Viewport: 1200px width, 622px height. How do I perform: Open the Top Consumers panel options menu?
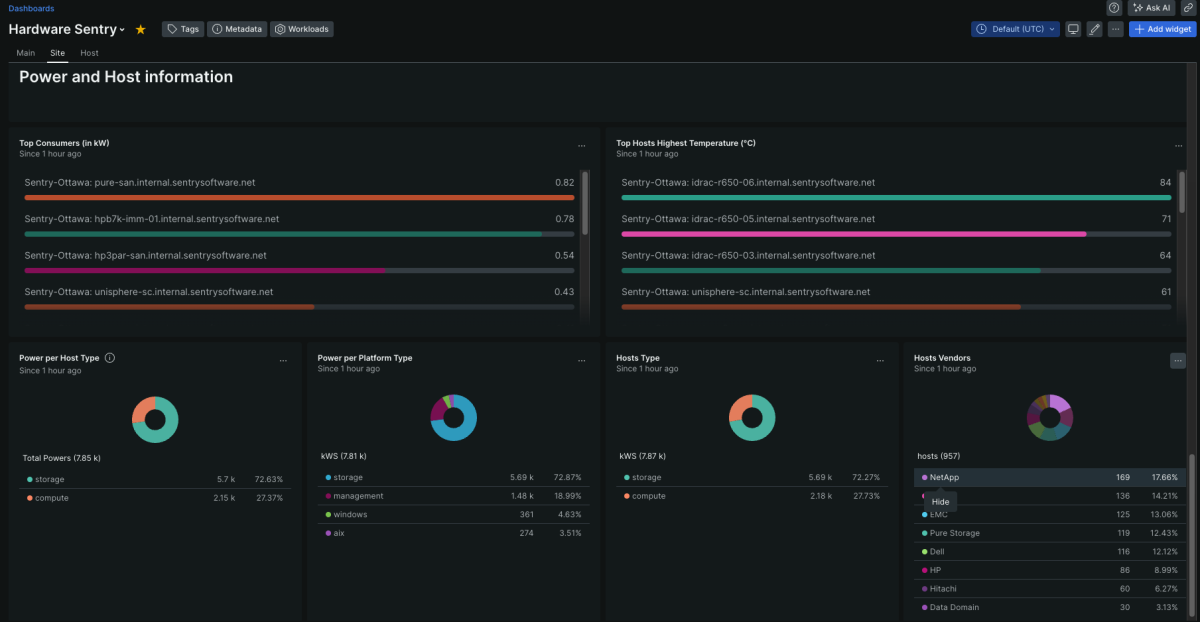582,145
